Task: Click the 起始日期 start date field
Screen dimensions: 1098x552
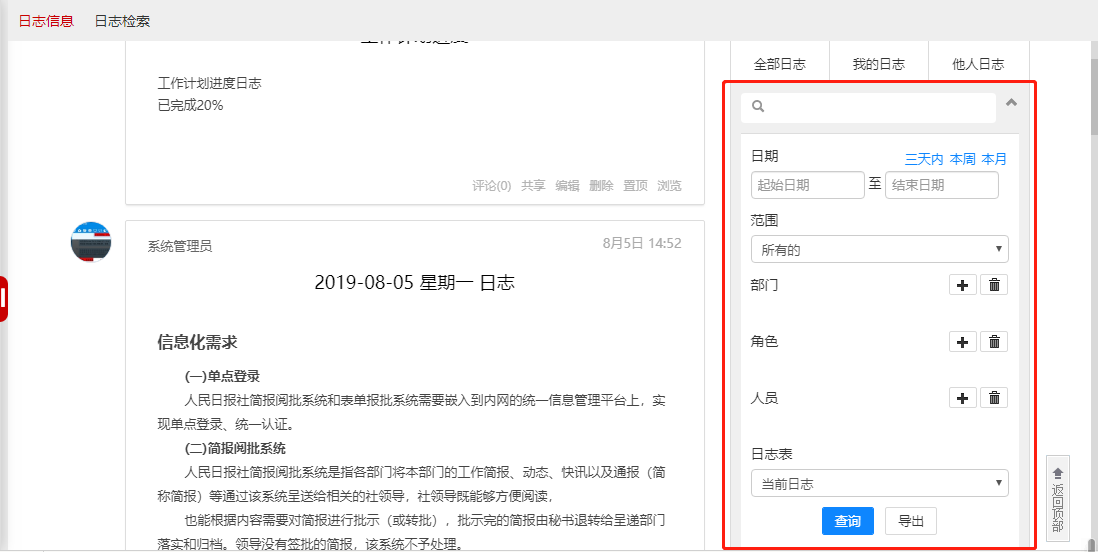Action: (x=807, y=185)
